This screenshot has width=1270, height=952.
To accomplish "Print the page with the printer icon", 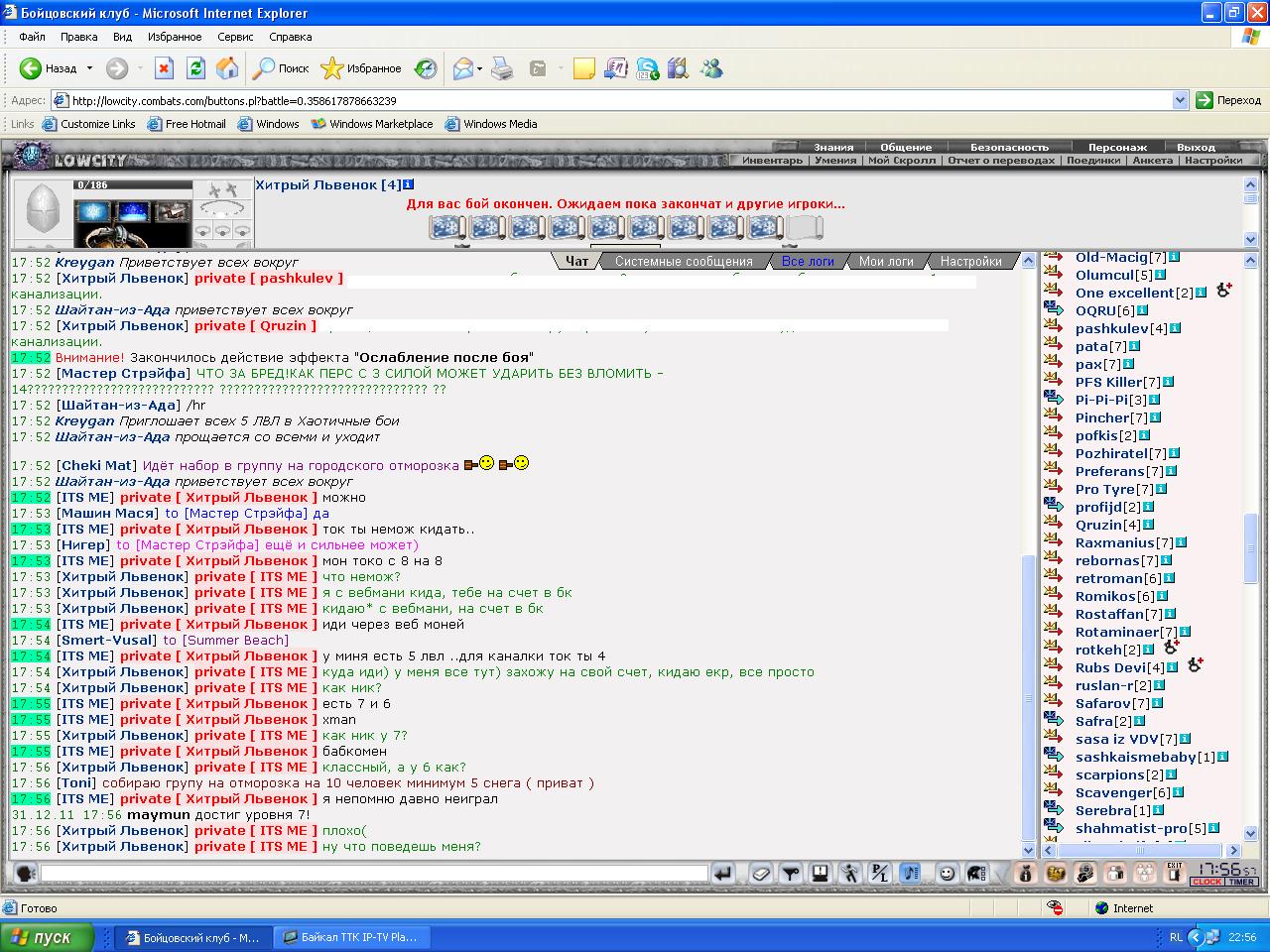I will [503, 68].
